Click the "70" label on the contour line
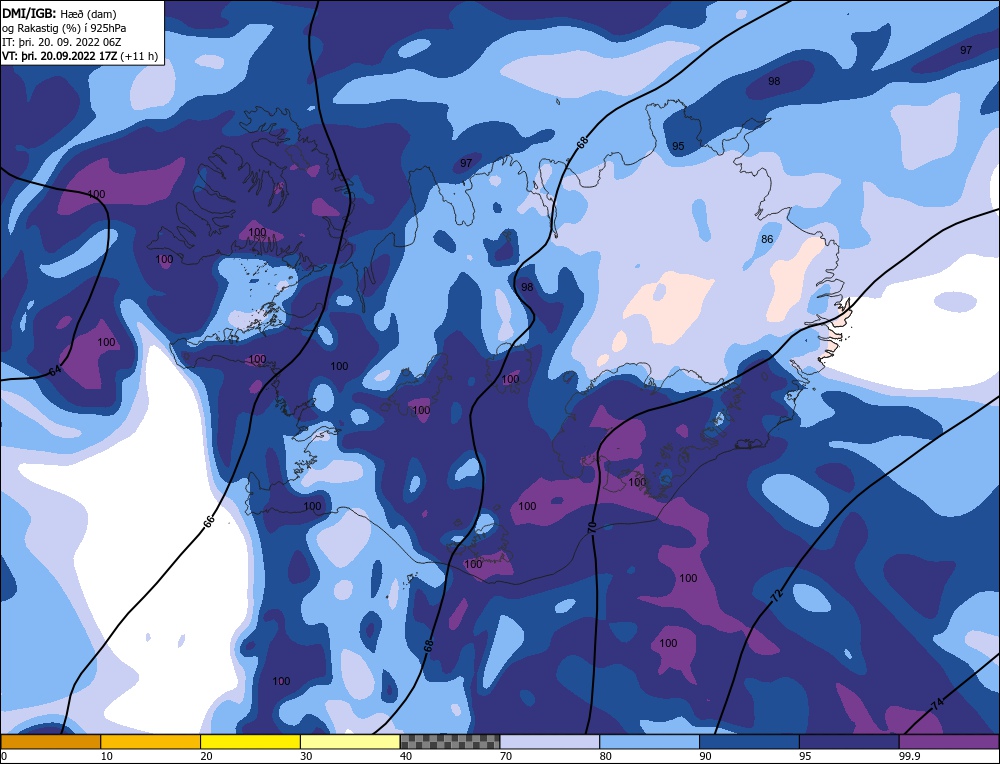Image resolution: width=1000 pixels, height=764 pixels. pyautogui.click(x=592, y=527)
